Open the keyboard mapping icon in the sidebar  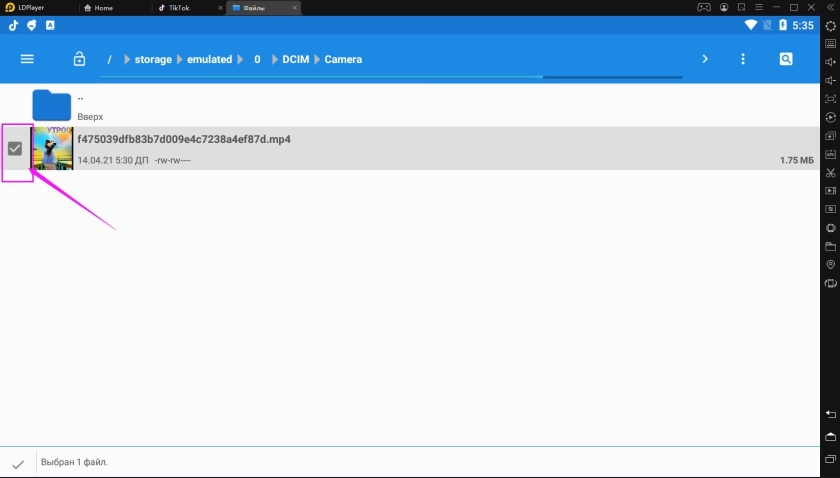coord(830,44)
